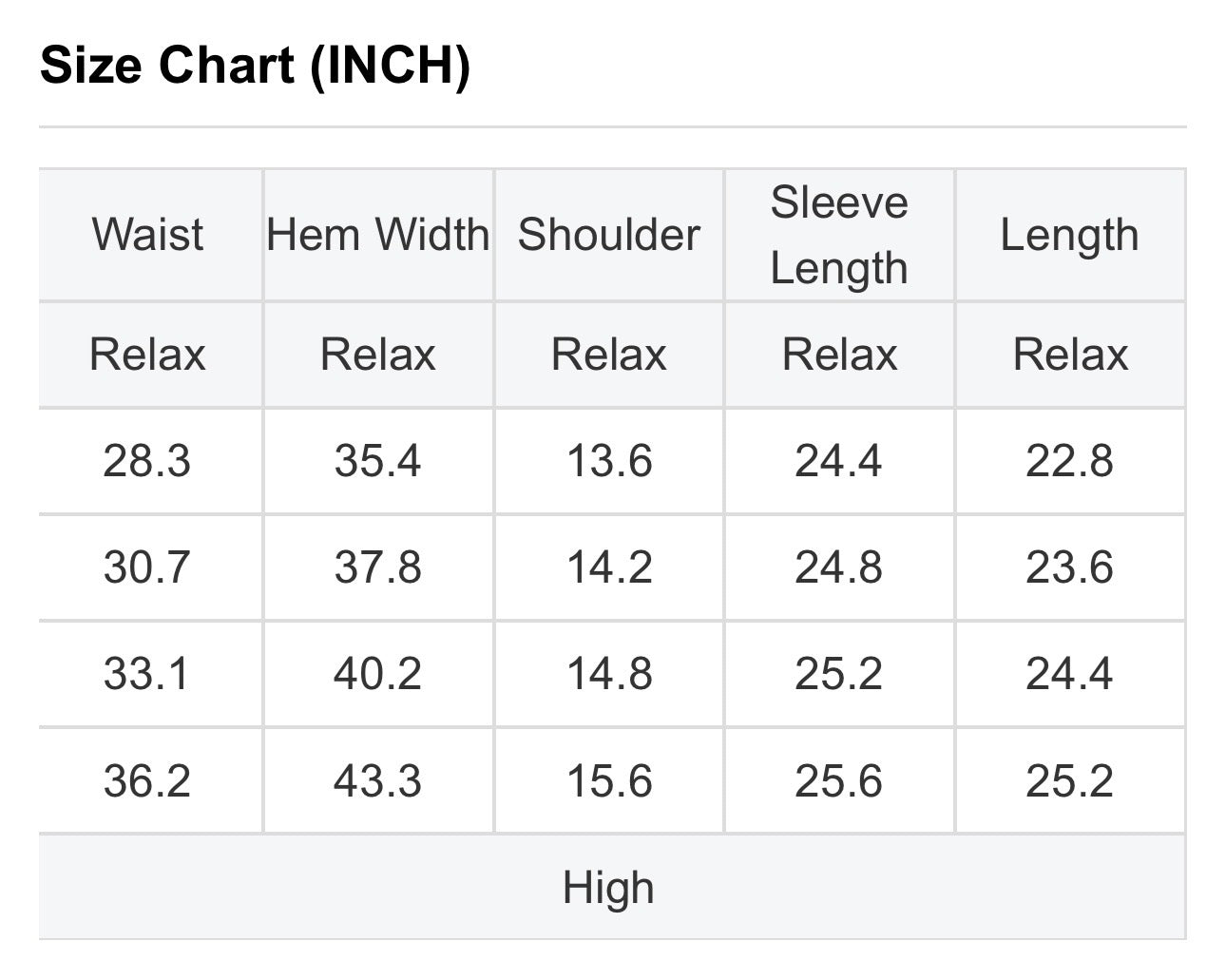Viewport: 1226px width, 980px height.
Task: Select hem width value 40.2
Action: pyautogui.click(x=378, y=674)
